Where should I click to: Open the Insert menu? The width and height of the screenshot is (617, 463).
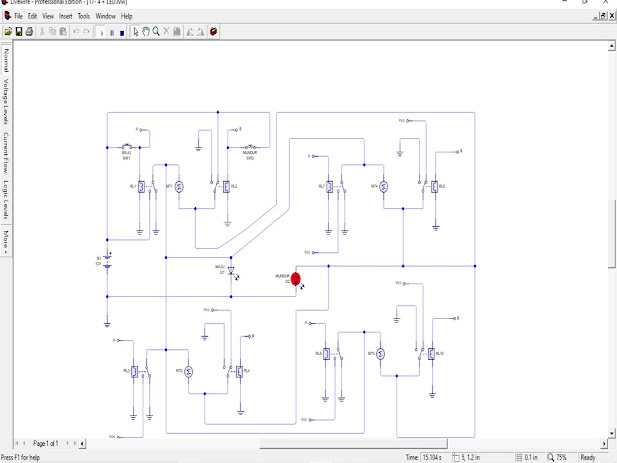[x=65, y=16]
